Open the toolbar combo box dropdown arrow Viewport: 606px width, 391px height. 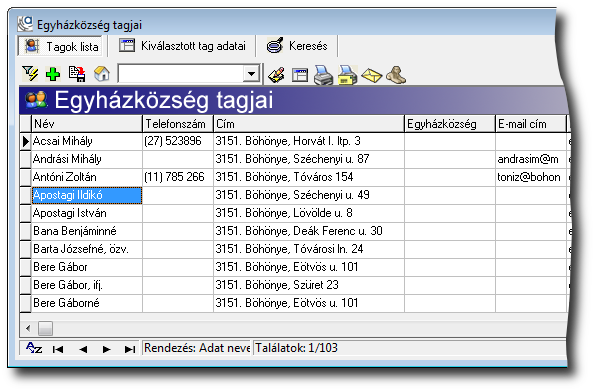coord(252,73)
